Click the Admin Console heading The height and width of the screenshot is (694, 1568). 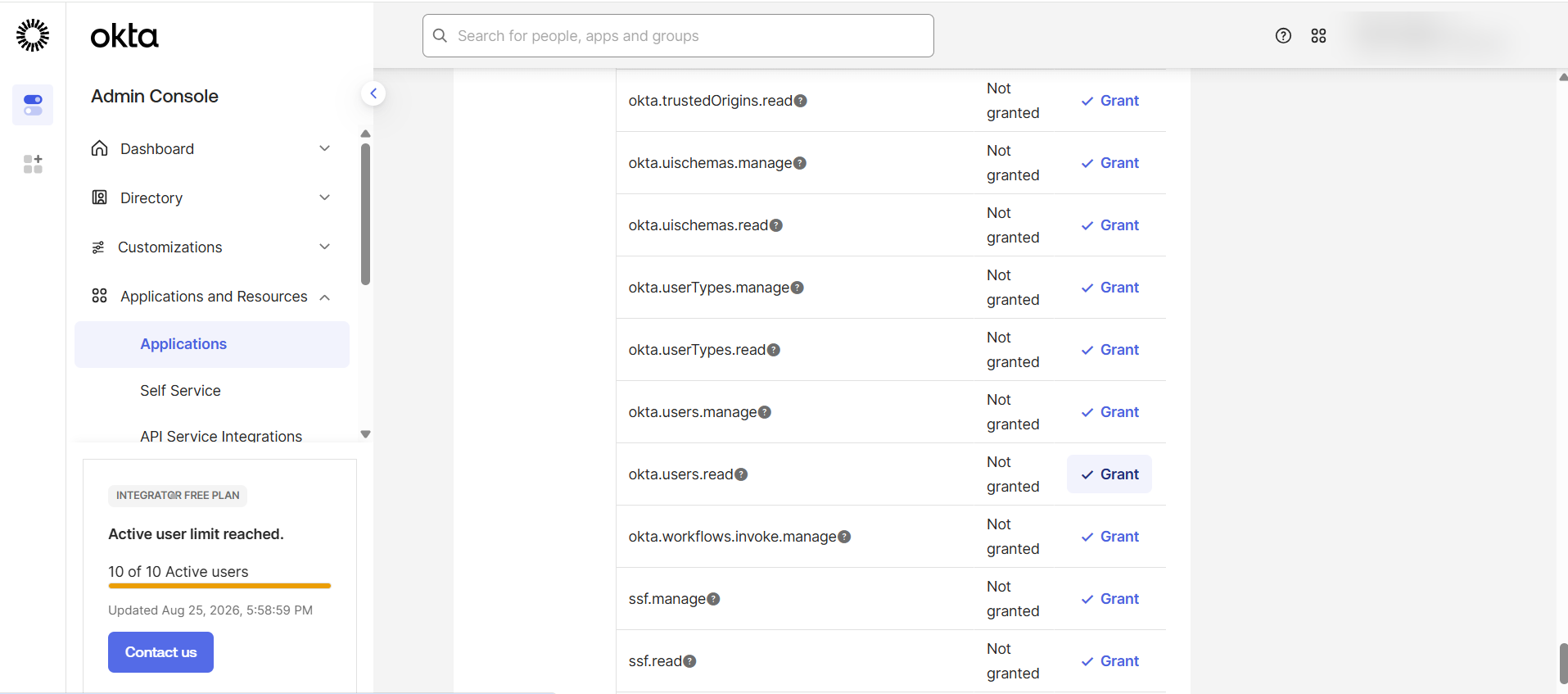(155, 96)
